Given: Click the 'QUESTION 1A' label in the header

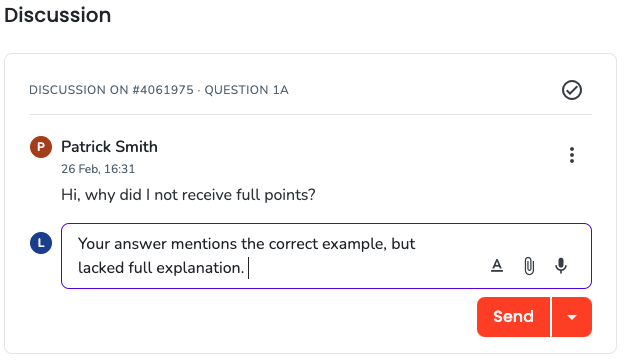Looking at the screenshot, I should coord(246,90).
